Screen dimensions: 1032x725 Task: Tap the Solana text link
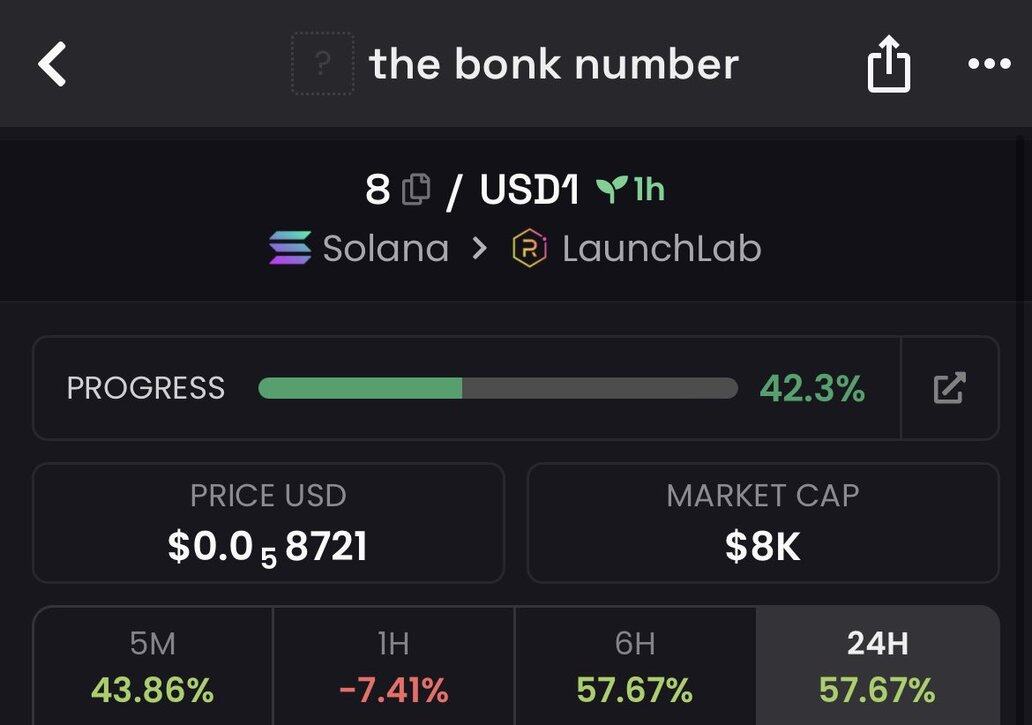point(386,249)
